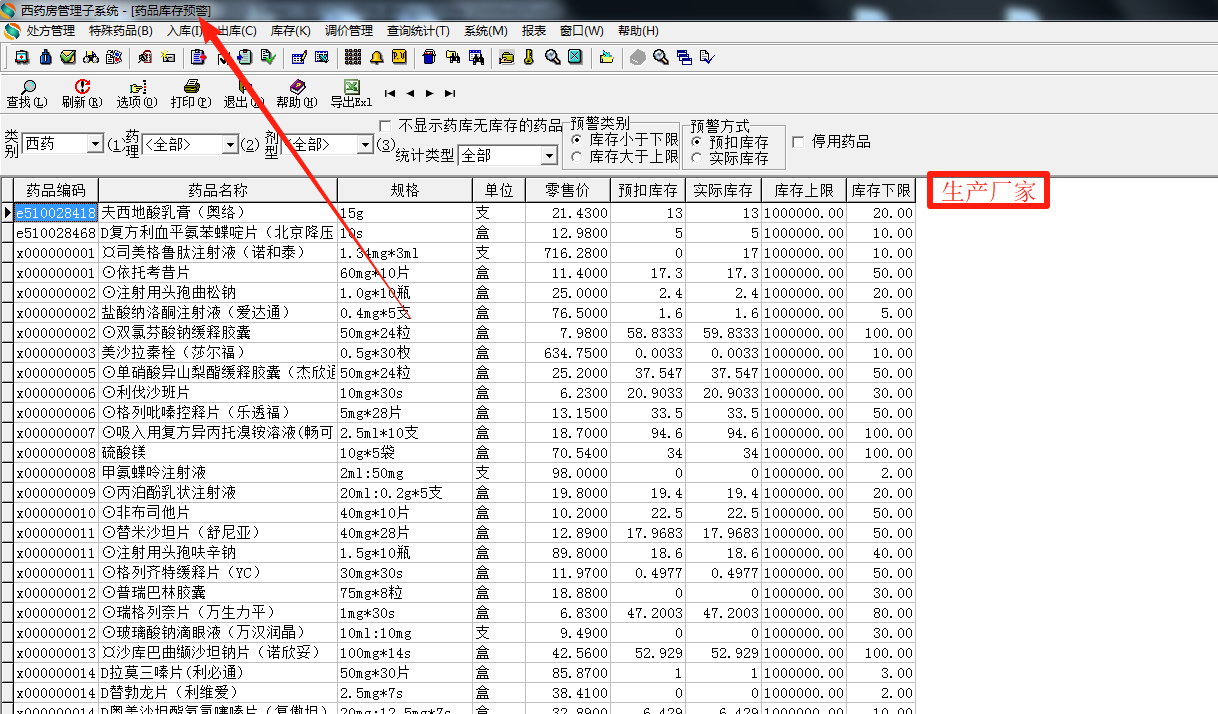This screenshot has height=714, width=1218.
Task: Select 实际库存 radio option
Action: click(696, 158)
